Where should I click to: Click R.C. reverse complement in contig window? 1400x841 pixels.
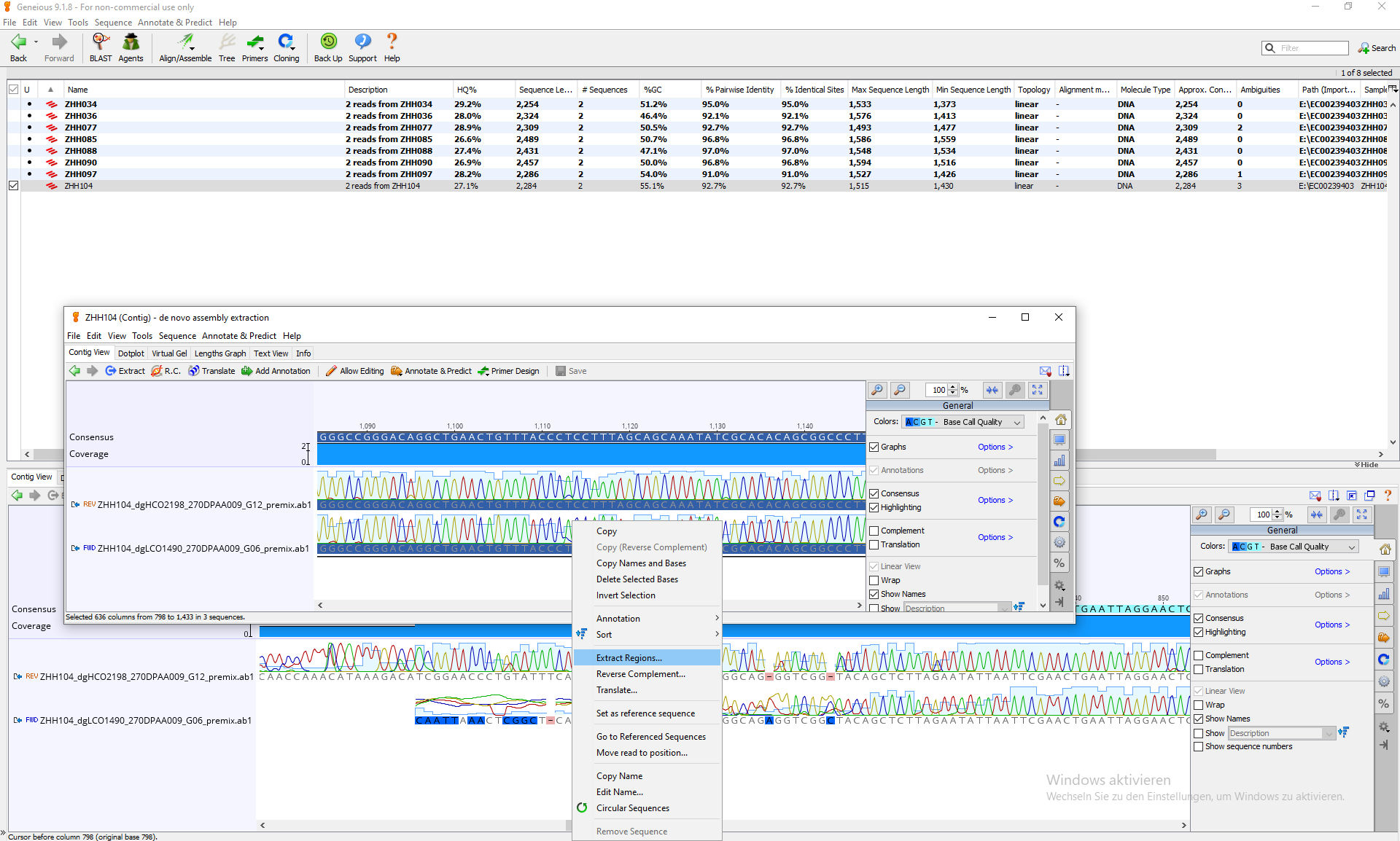166,371
